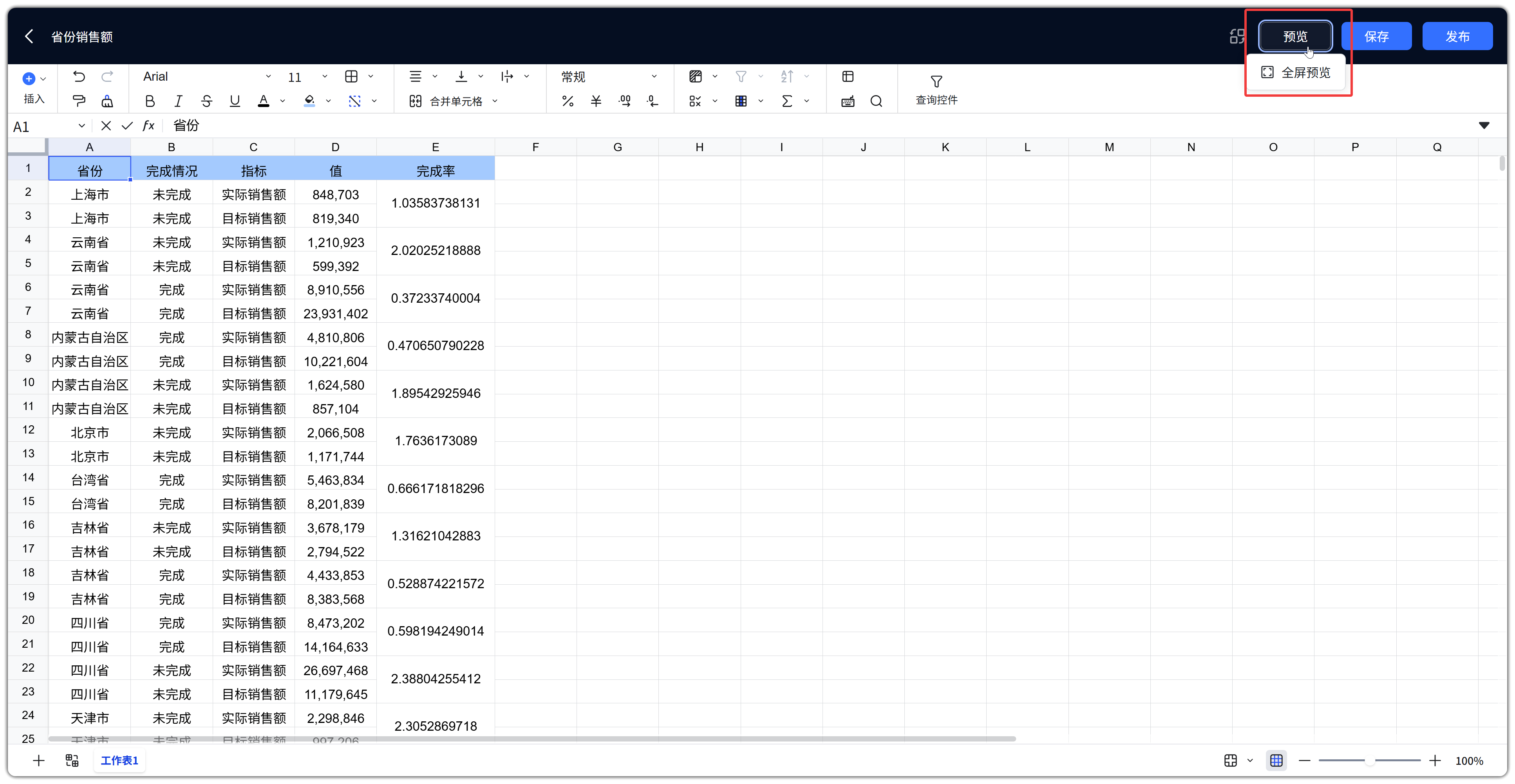Image resolution: width=1515 pixels, height=784 pixels.
Task: Click the sum sigma icon
Action: pyautogui.click(x=787, y=101)
